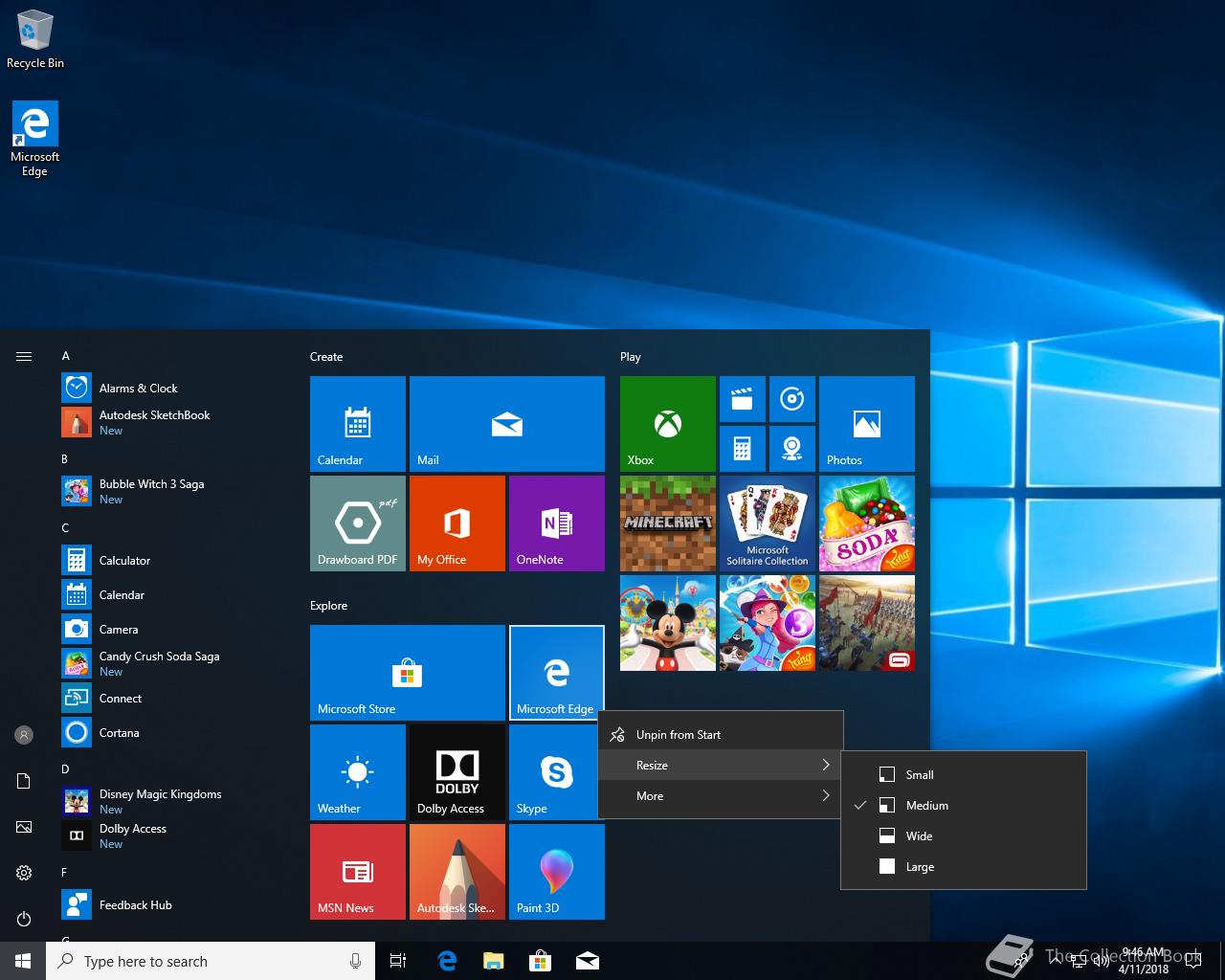Click the Microsoft Edge tile in Explore
Image resolution: width=1225 pixels, height=980 pixels.
tap(557, 673)
